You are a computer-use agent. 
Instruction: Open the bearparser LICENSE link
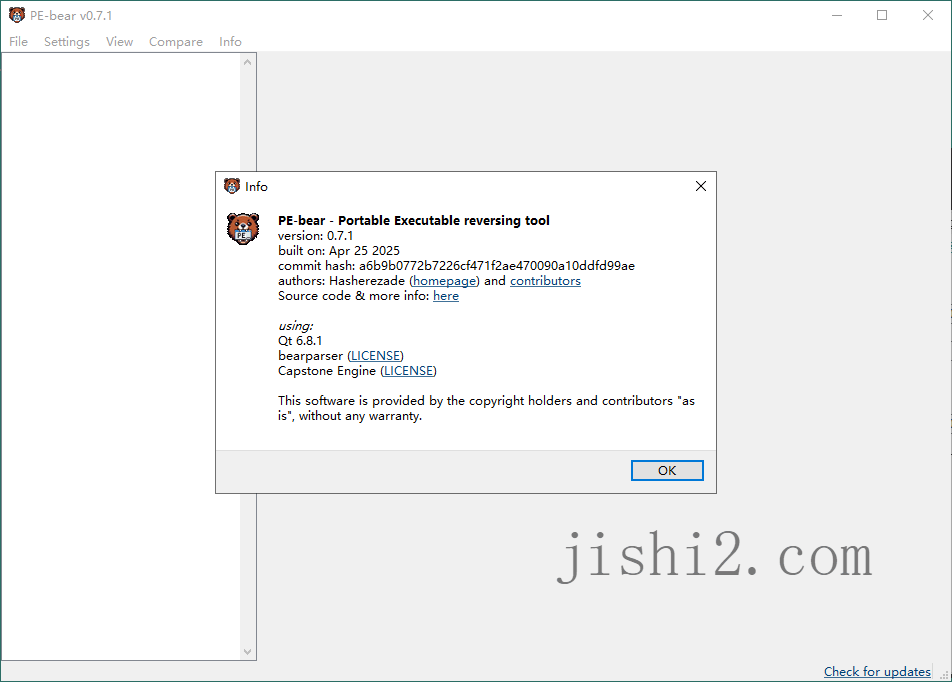coord(375,356)
